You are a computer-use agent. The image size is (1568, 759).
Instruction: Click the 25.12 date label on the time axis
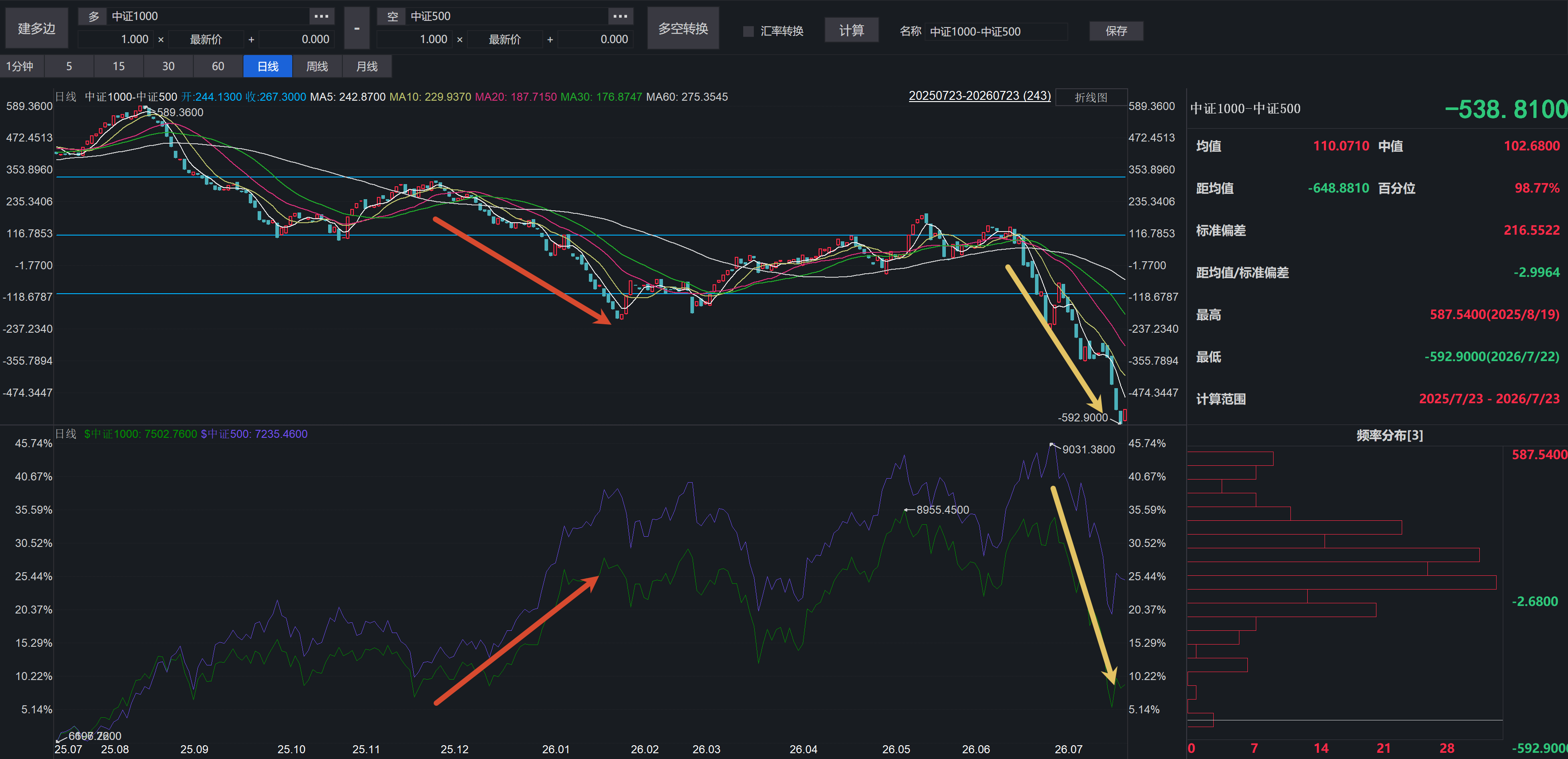pos(454,749)
